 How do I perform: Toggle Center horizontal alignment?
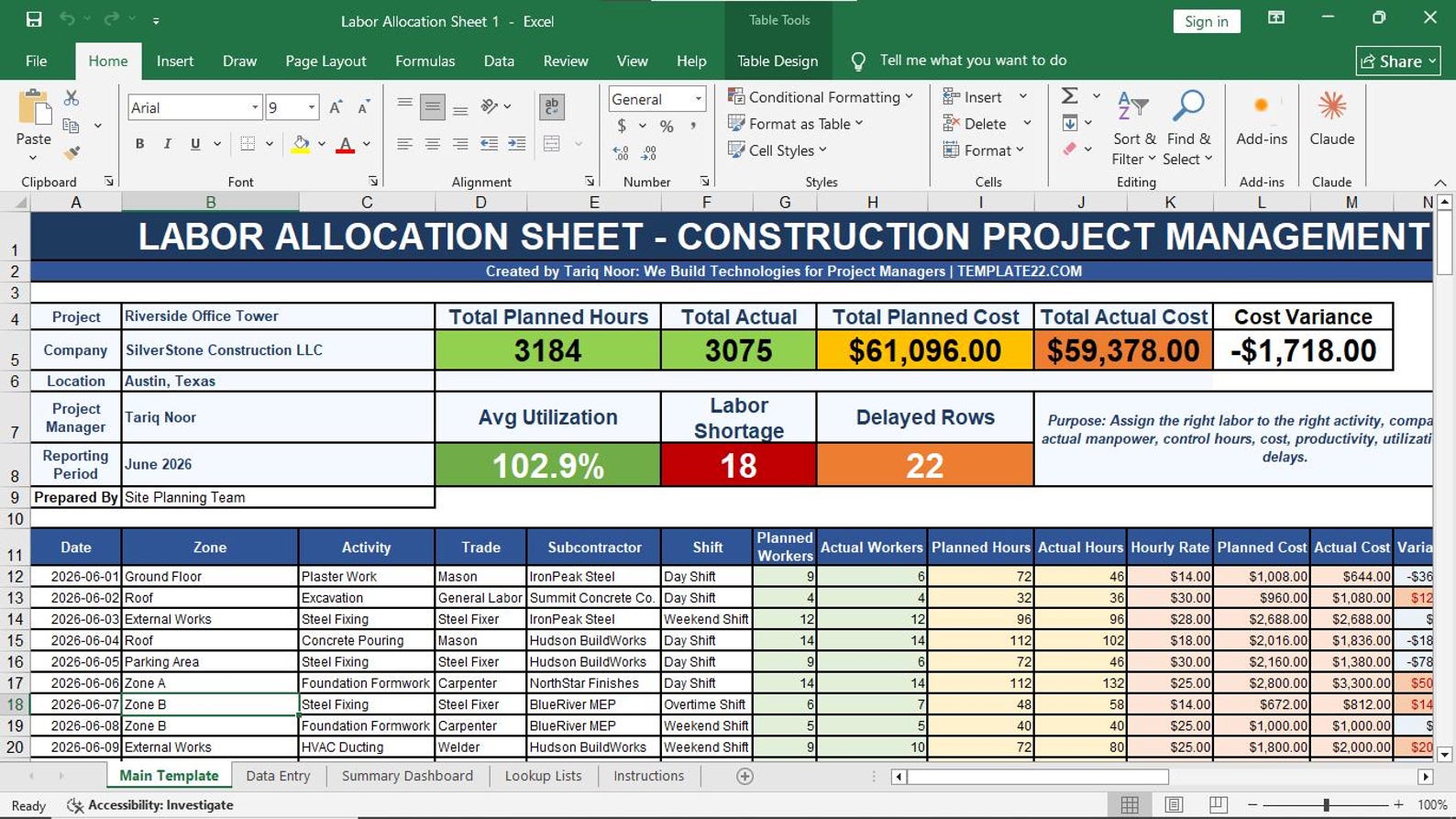point(433,144)
